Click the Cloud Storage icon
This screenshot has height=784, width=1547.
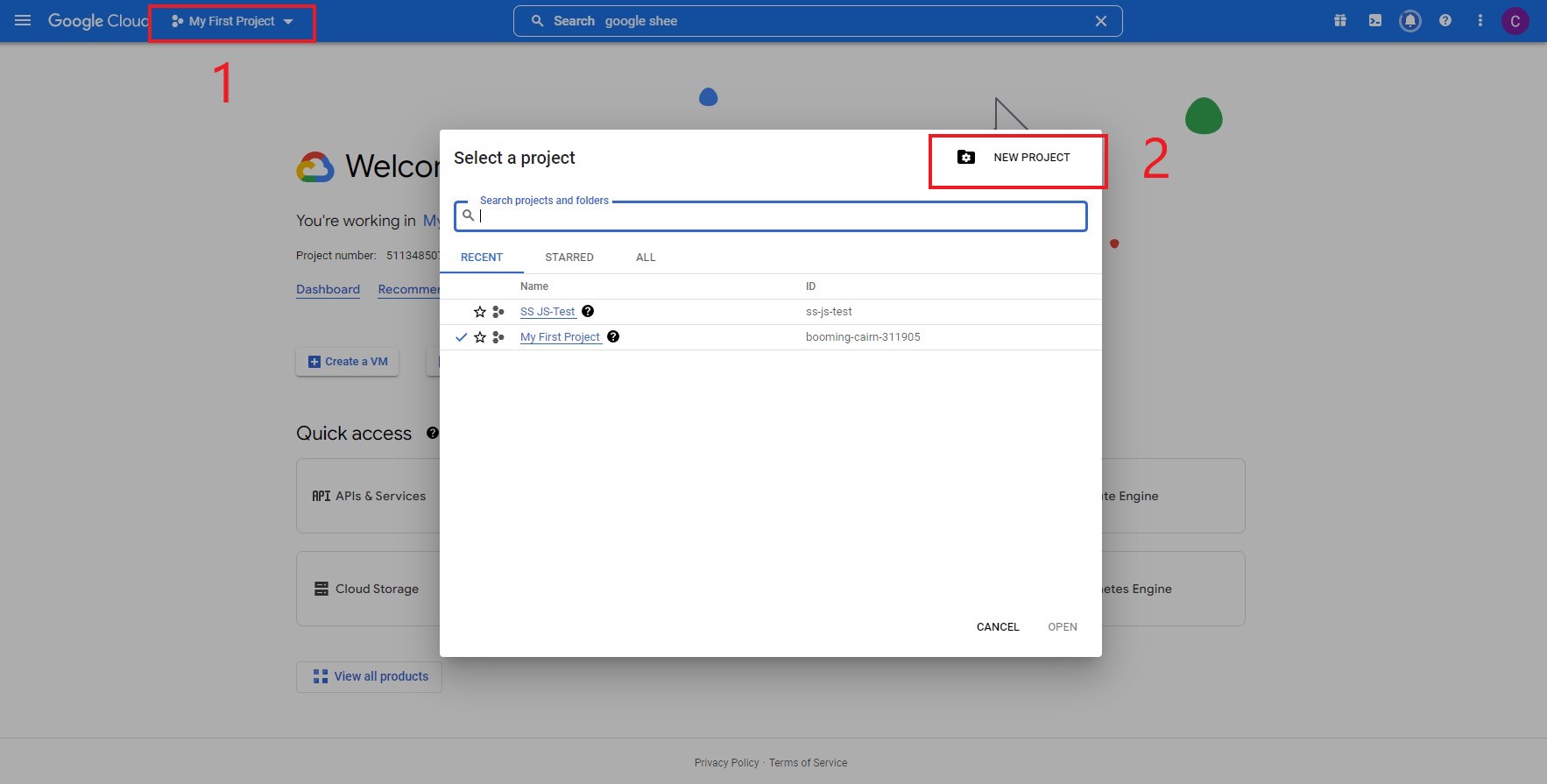[321, 589]
